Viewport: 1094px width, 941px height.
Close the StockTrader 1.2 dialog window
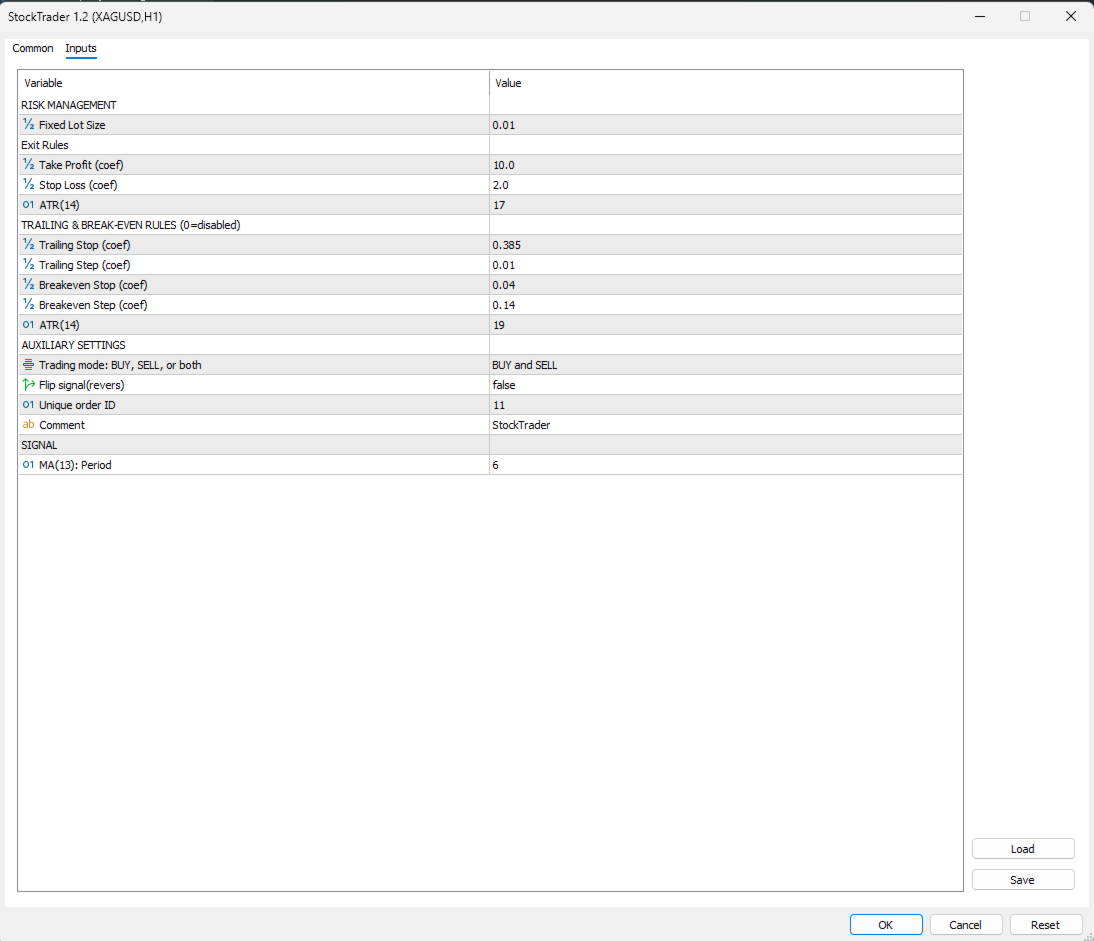(x=1071, y=16)
